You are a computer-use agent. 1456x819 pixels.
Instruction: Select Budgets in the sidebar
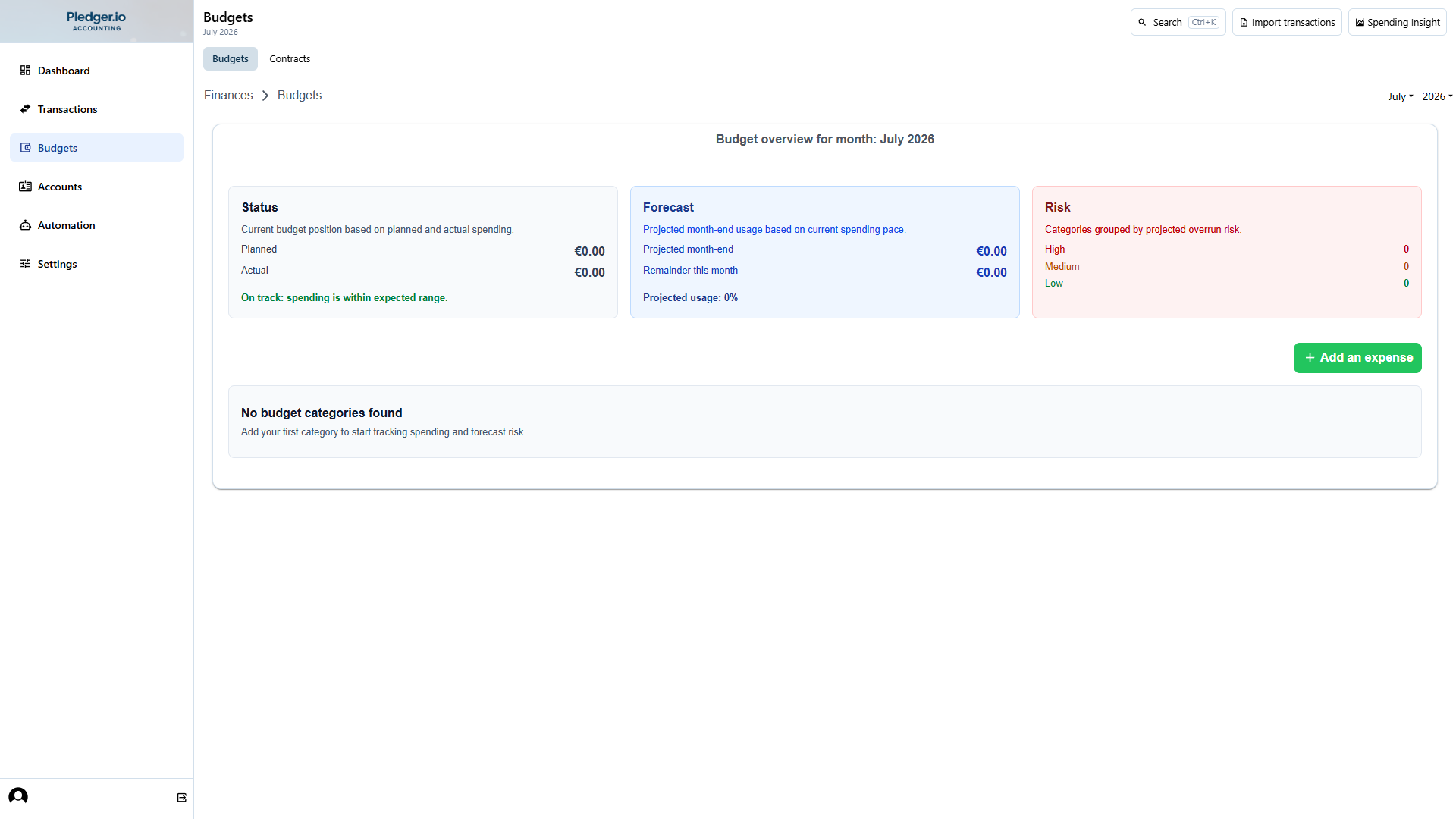tap(96, 148)
